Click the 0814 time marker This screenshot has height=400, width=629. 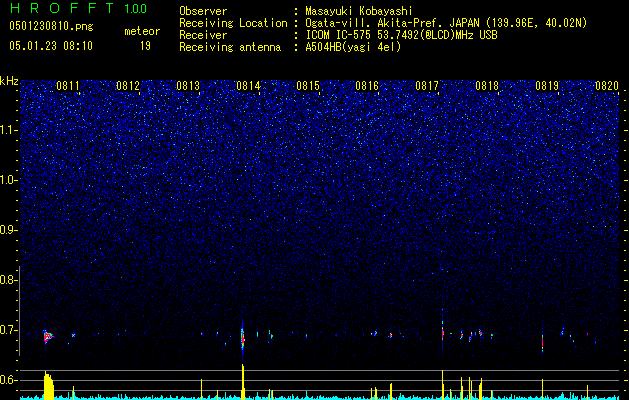[x=248, y=86]
